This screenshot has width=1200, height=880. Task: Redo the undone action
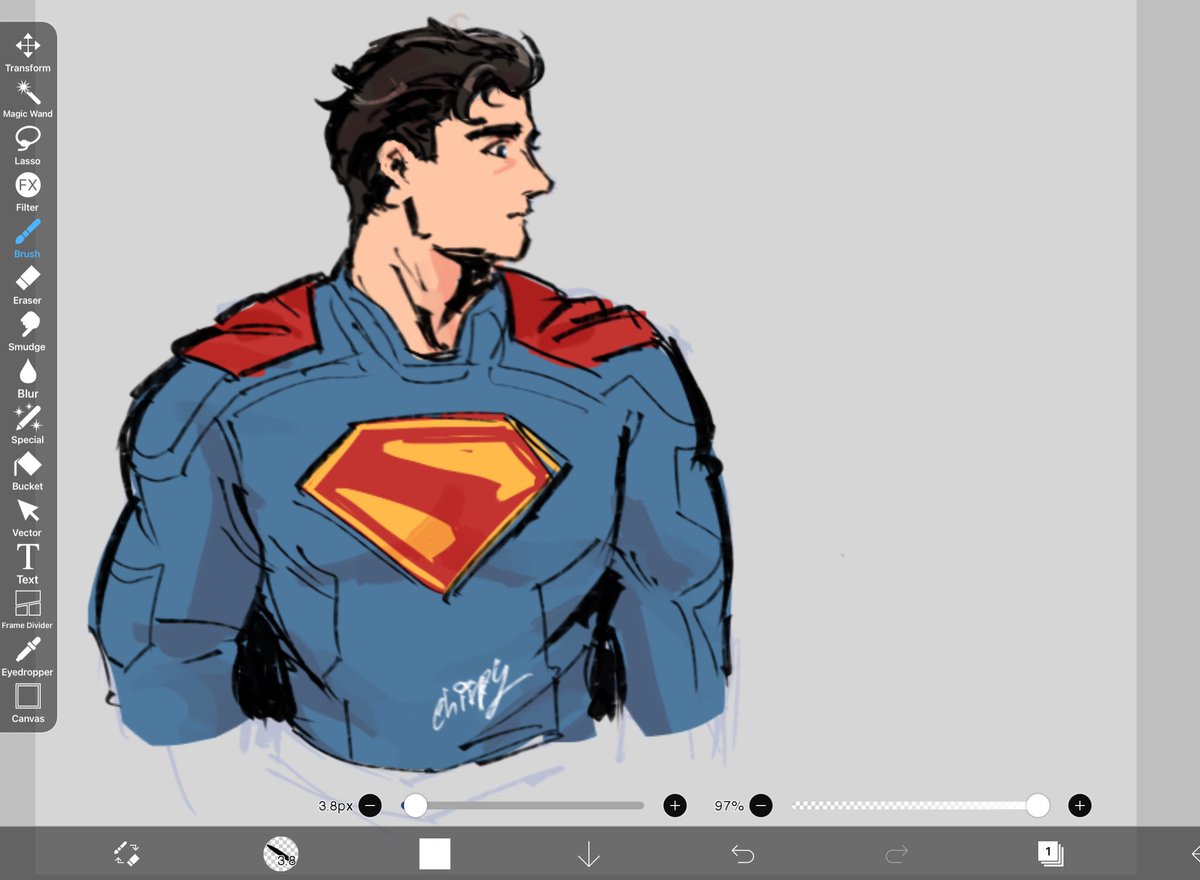click(x=896, y=854)
